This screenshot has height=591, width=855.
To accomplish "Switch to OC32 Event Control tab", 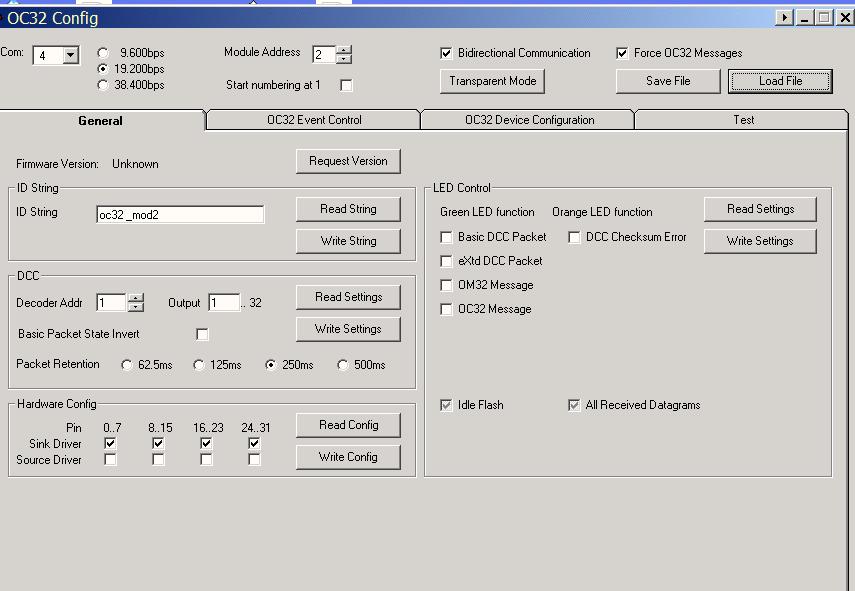I will click(314, 120).
